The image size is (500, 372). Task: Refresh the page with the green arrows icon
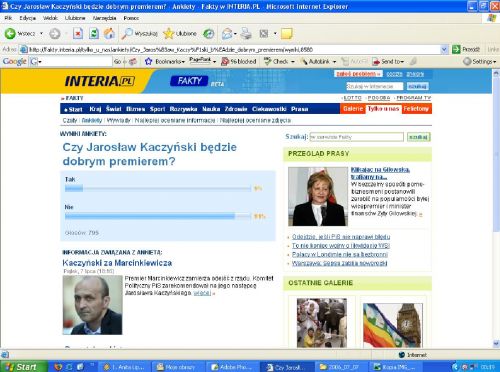pos(94,33)
